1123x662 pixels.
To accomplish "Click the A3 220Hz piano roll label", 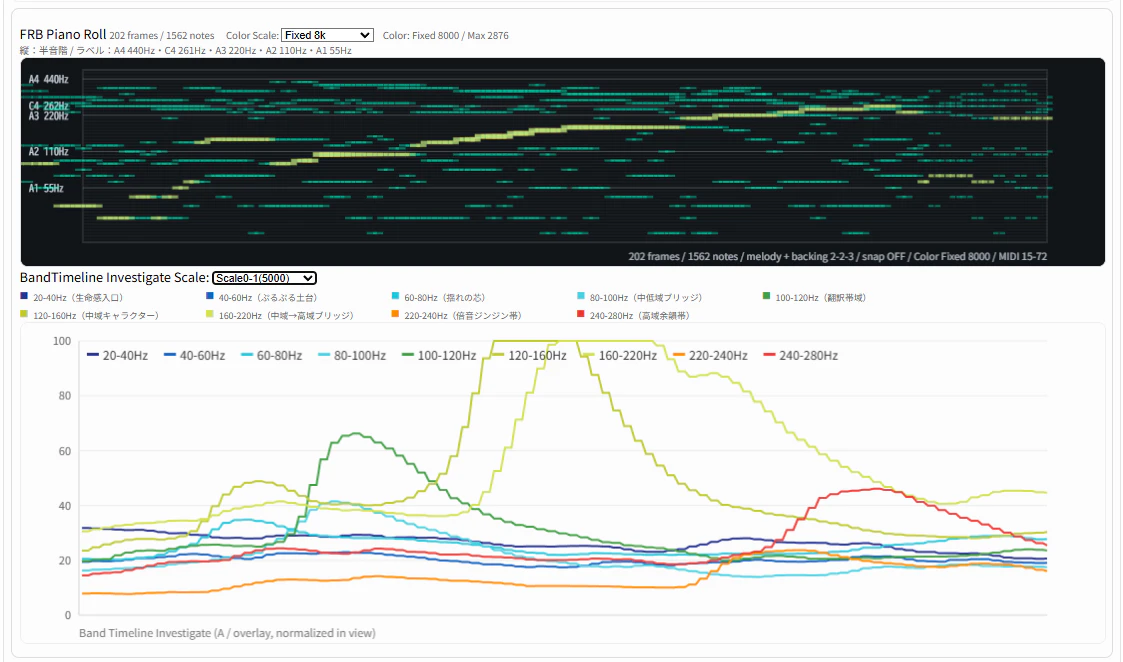I will (49, 116).
